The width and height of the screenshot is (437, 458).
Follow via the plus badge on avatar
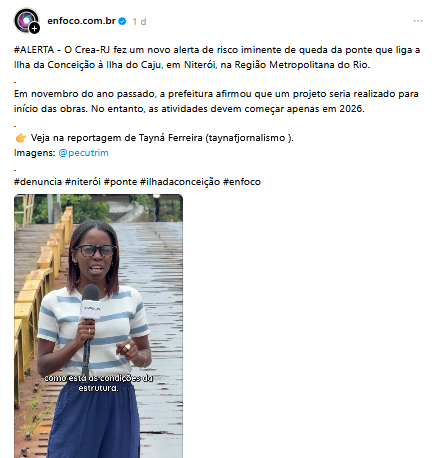pos(34,29)
